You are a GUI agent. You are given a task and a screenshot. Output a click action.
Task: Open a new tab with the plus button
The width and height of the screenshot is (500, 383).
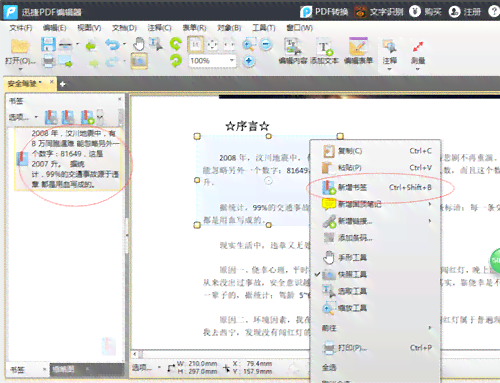62,84
